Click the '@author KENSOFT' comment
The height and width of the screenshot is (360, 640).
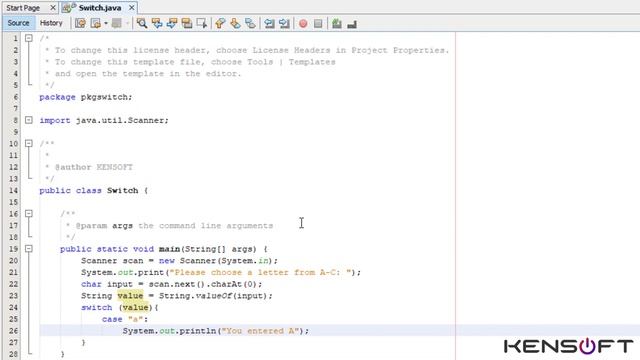[x=94, y=167]
